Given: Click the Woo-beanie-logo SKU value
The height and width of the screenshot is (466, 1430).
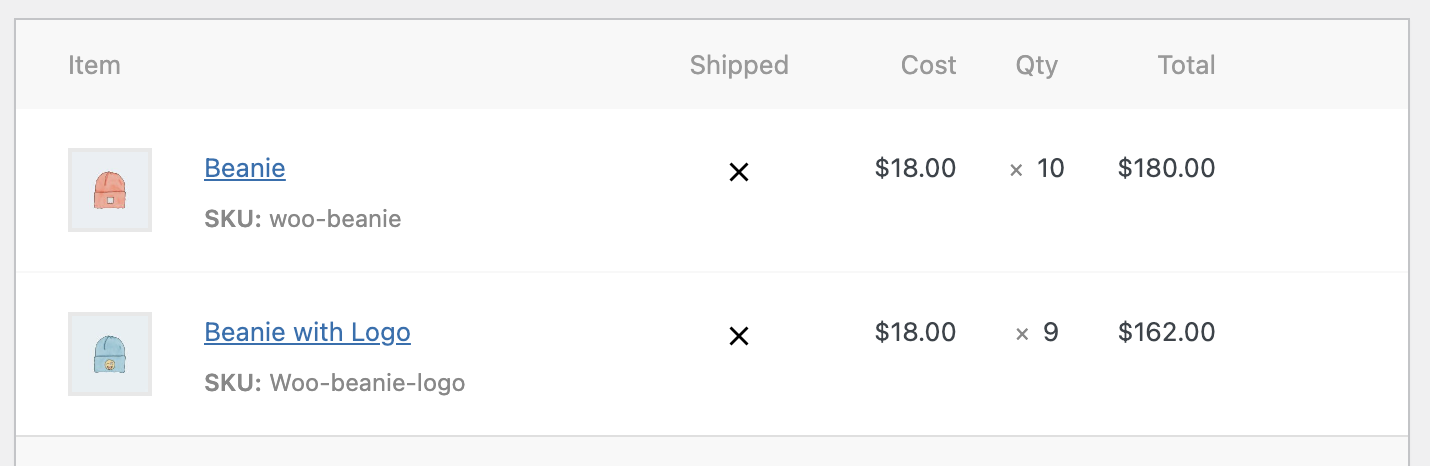Looking at the screenshot, I should 367,383.
